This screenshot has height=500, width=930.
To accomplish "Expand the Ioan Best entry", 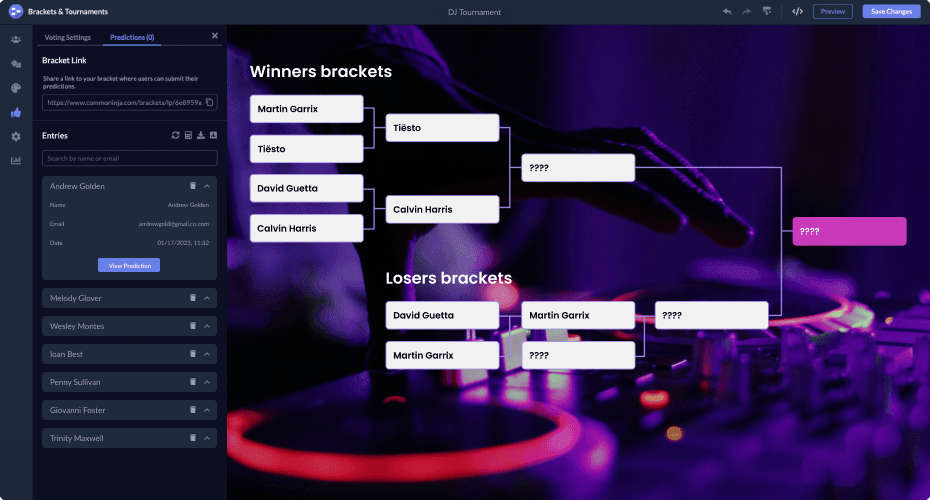I will (207, 354).
